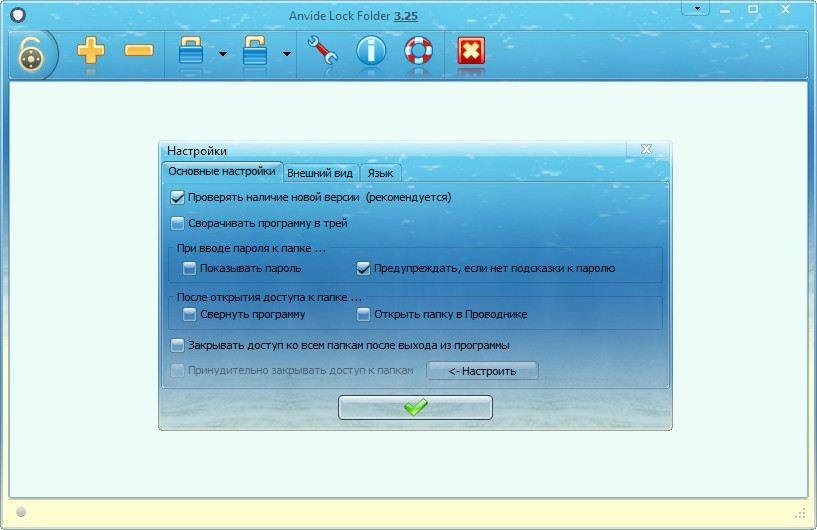Close the Настройки dialog
Viewport: 817px width, 530px height.
coord(646,149)
